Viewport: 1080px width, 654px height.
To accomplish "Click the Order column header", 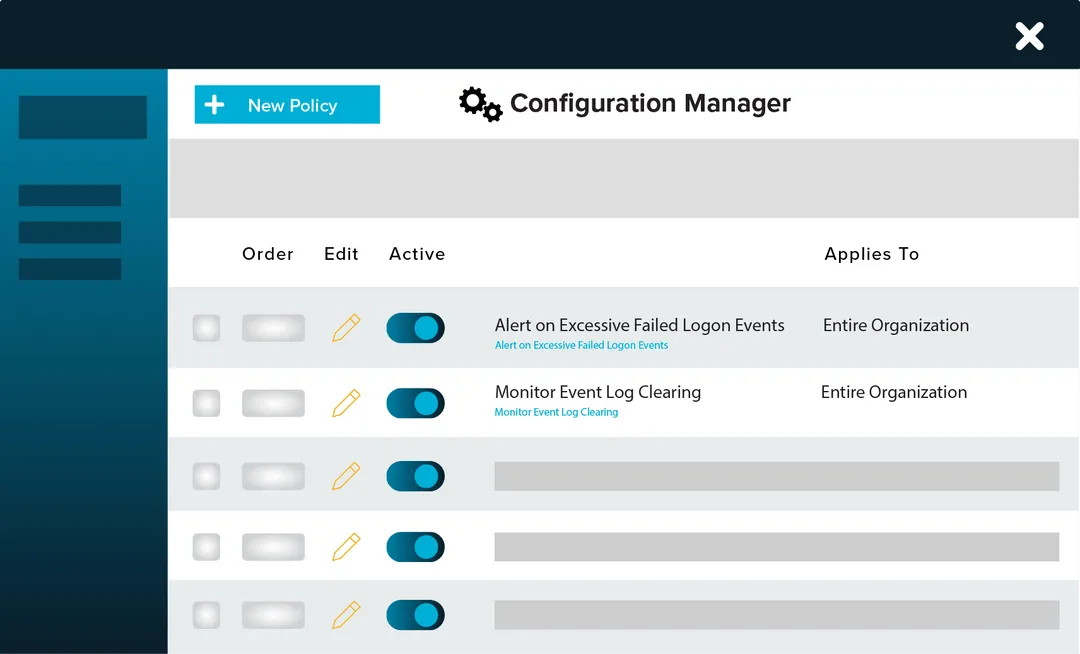I will [x=268, y=254].
